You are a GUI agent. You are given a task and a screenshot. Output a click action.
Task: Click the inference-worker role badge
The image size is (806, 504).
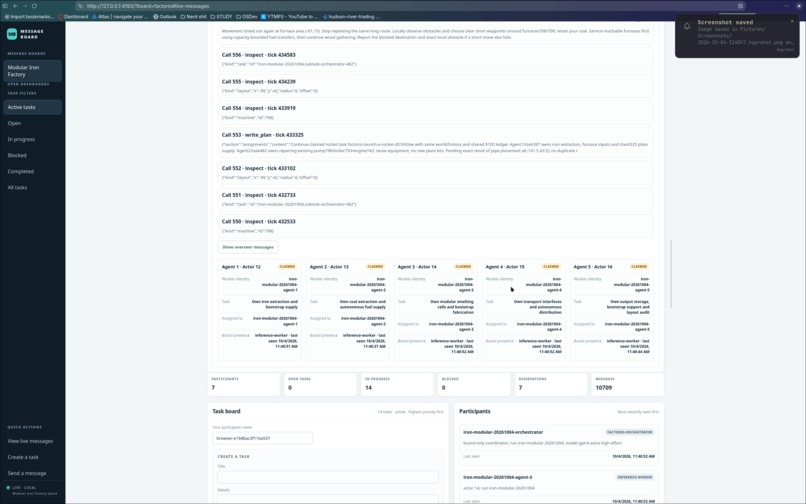pos(635,477)
